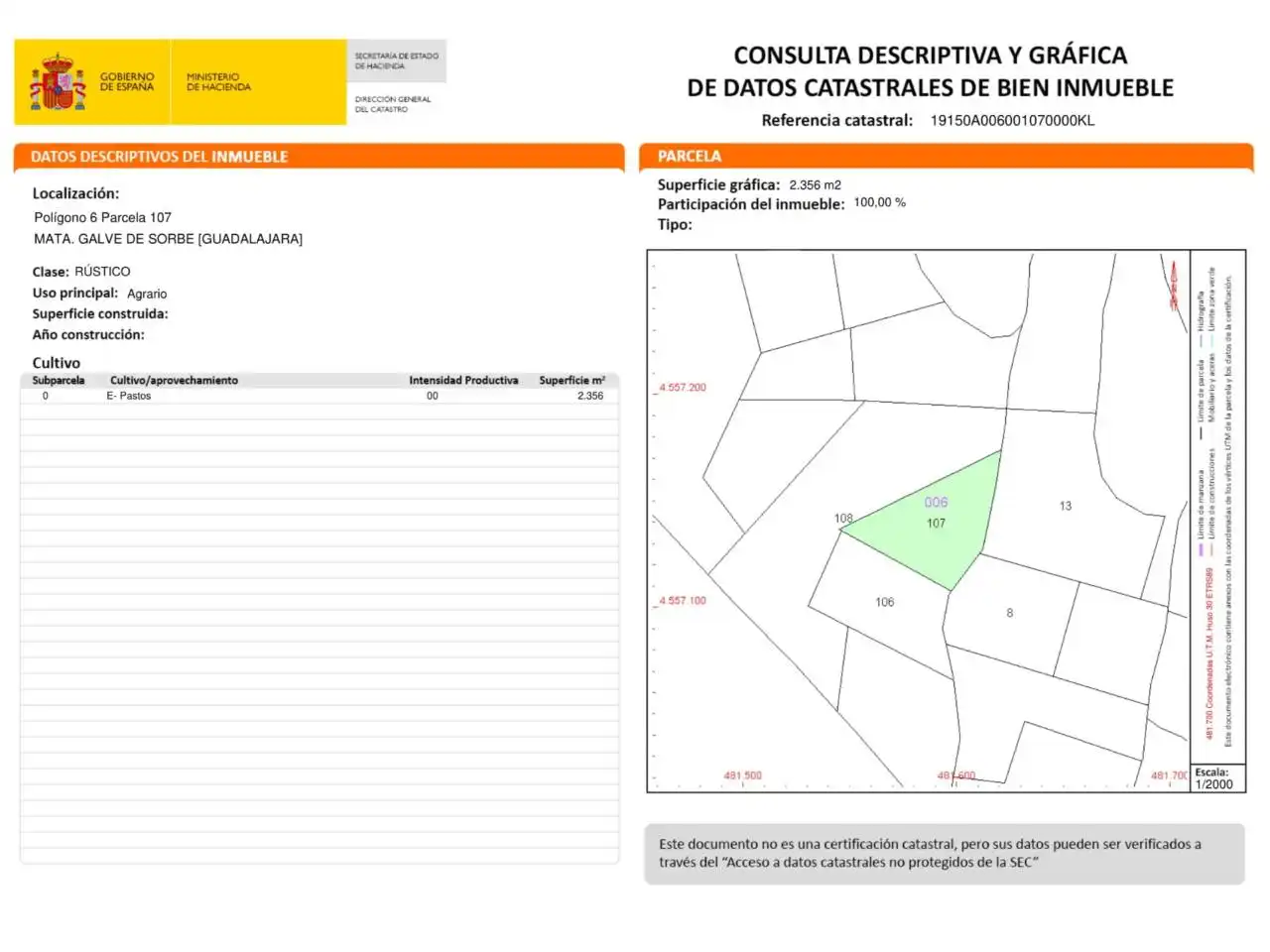Click the 'Superficie gráfica:' label
Image resolution: width=1270 pixels, height=952 pixels.
click(x=718, y=184)
